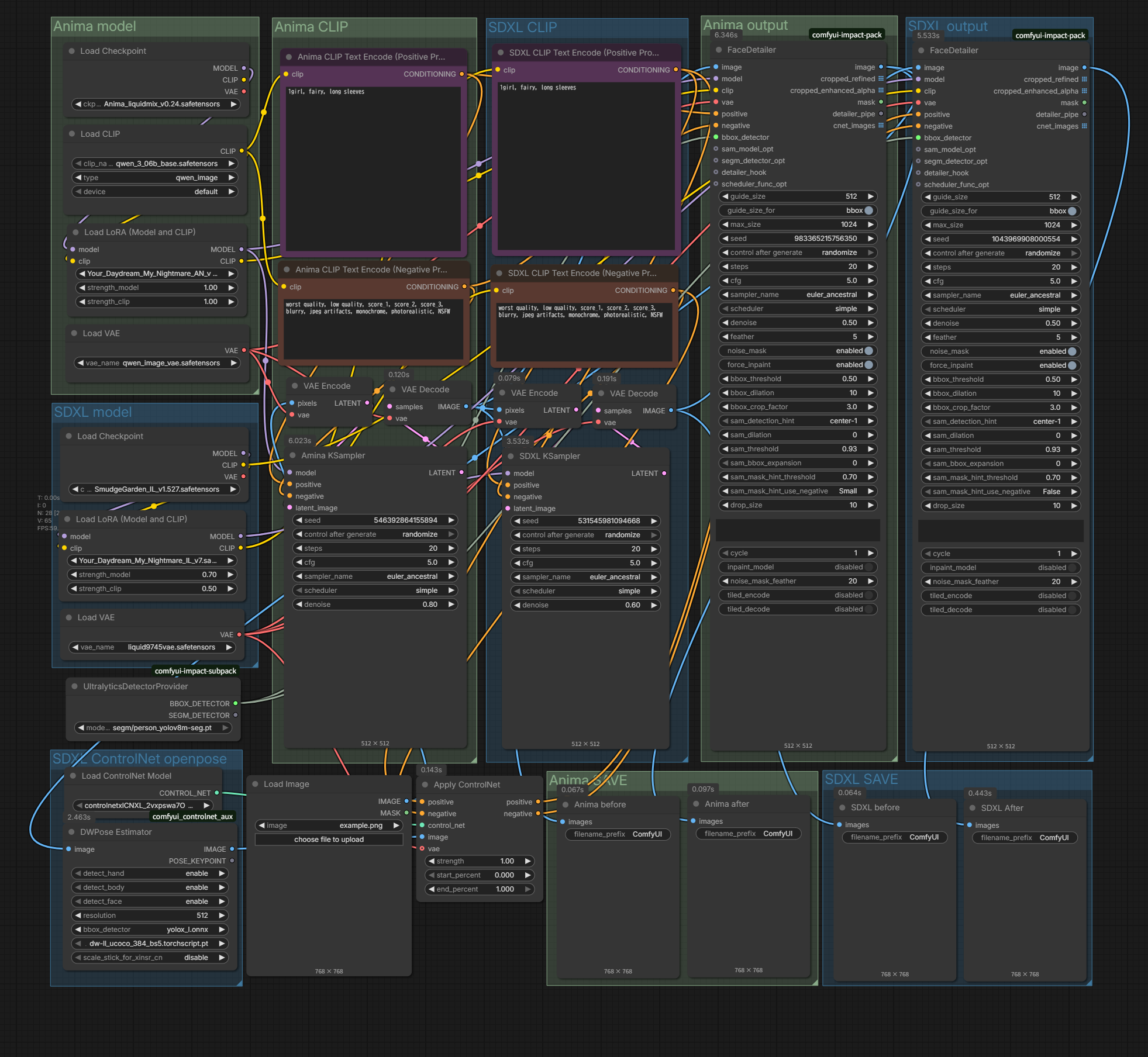This screenshot has height=1057, width=1148.
Task: Click the comfyui-impact-pack badge on Anima output FaceDetailer
Action: [x=847, y=35]
